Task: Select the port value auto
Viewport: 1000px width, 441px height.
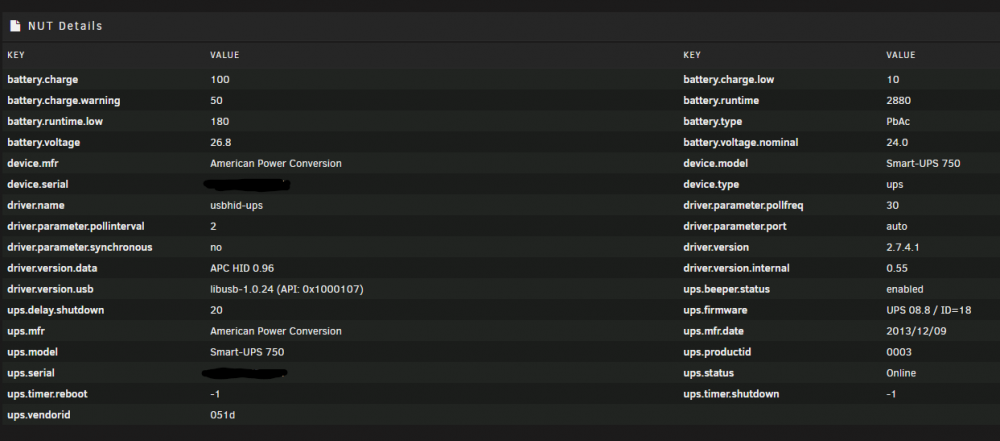Action: 897,227
